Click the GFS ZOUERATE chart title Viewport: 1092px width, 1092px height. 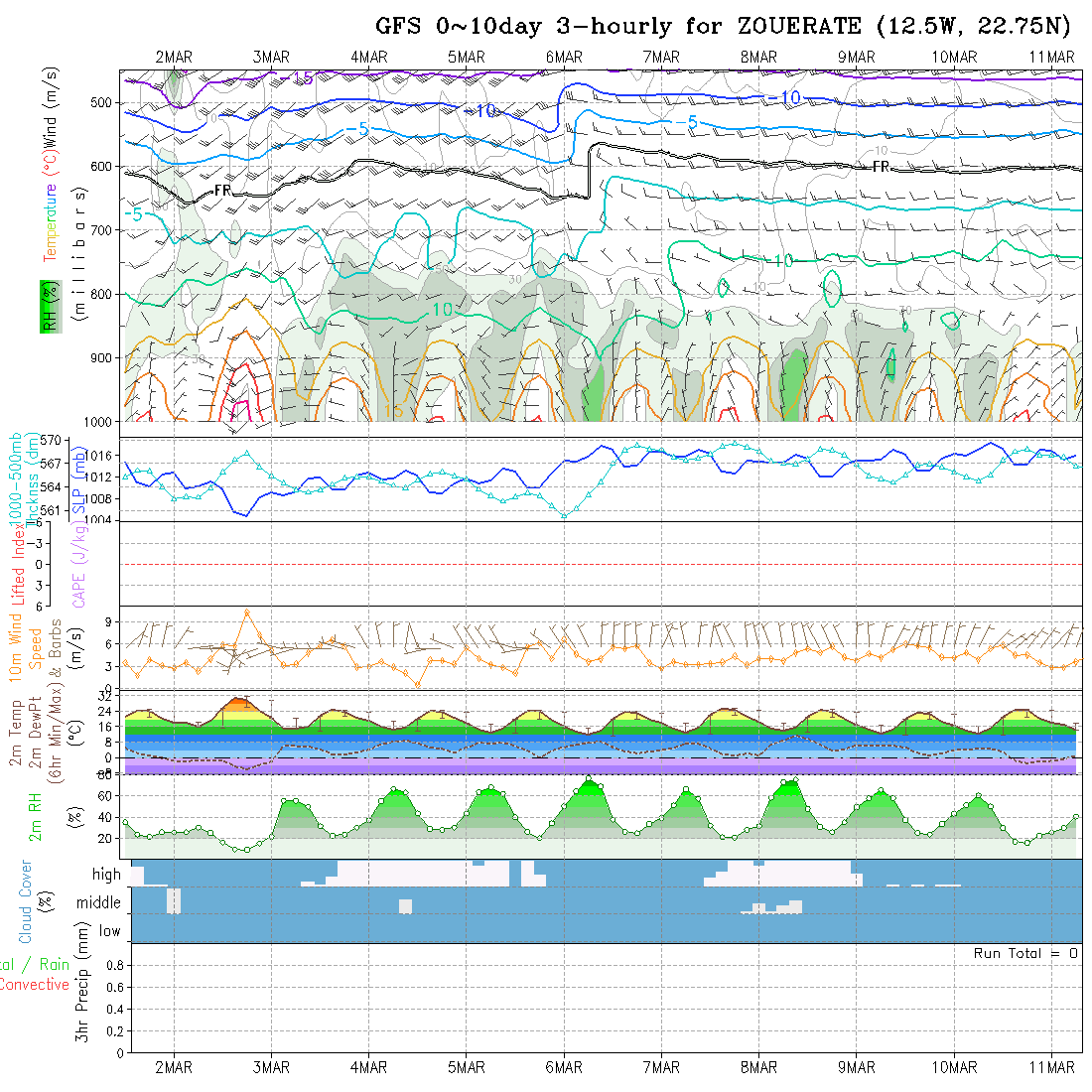pyautogui.click(x=723, y=26)
